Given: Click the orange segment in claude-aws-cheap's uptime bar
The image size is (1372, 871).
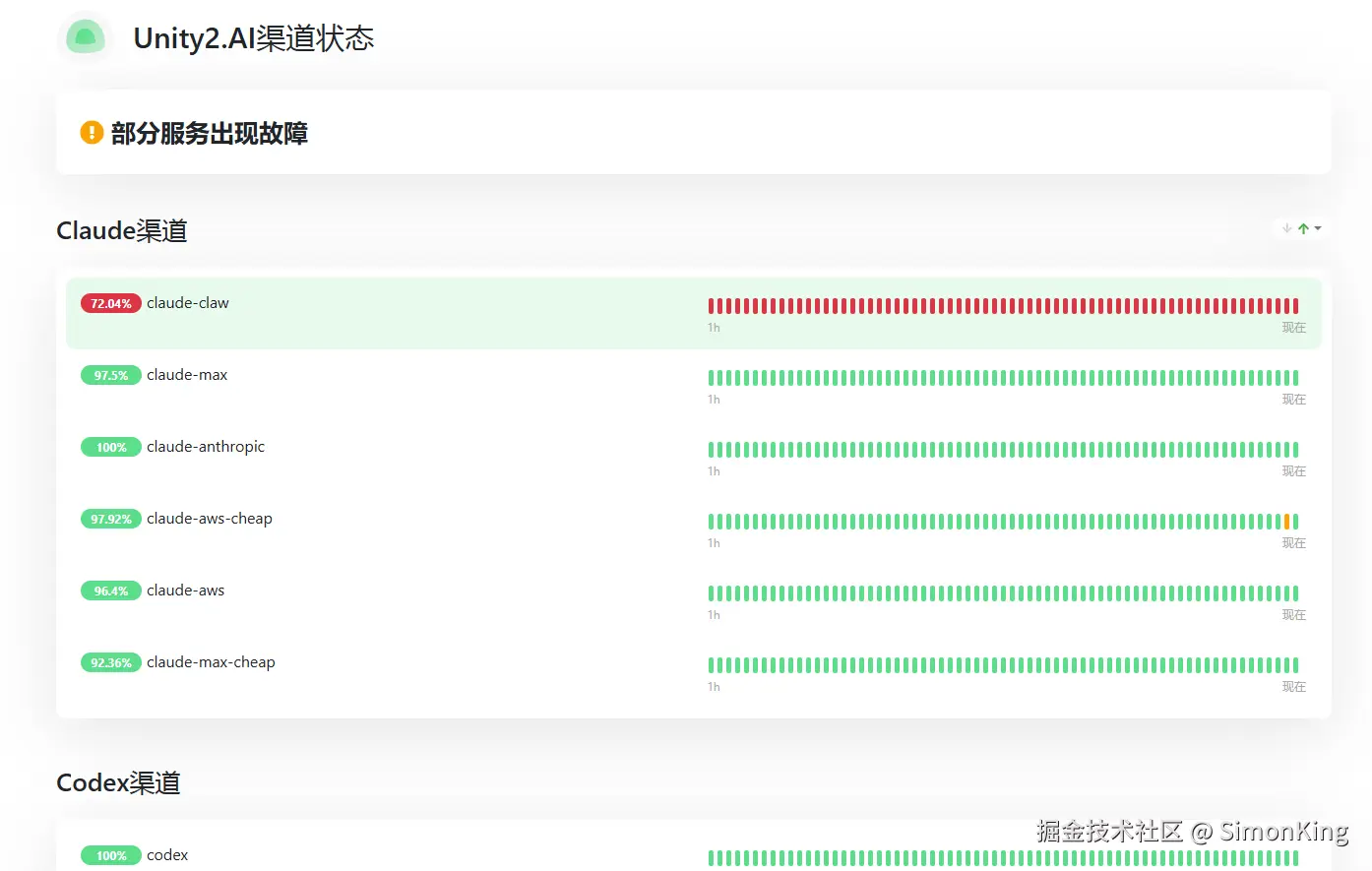Looking at the screenshot, I should click(x=1287, y=522).
